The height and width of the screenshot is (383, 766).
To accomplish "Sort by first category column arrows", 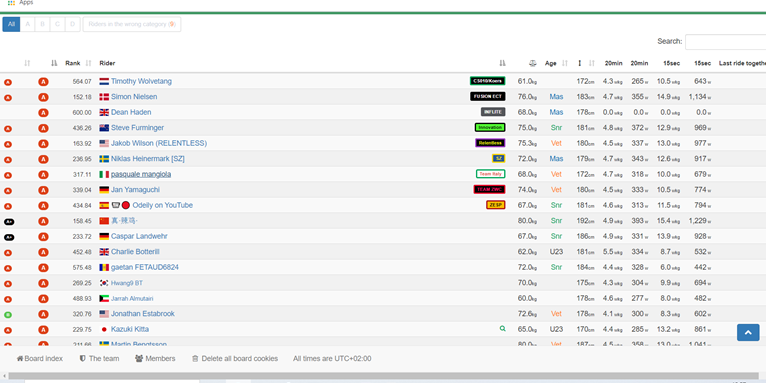I will [x=27, y=63].
